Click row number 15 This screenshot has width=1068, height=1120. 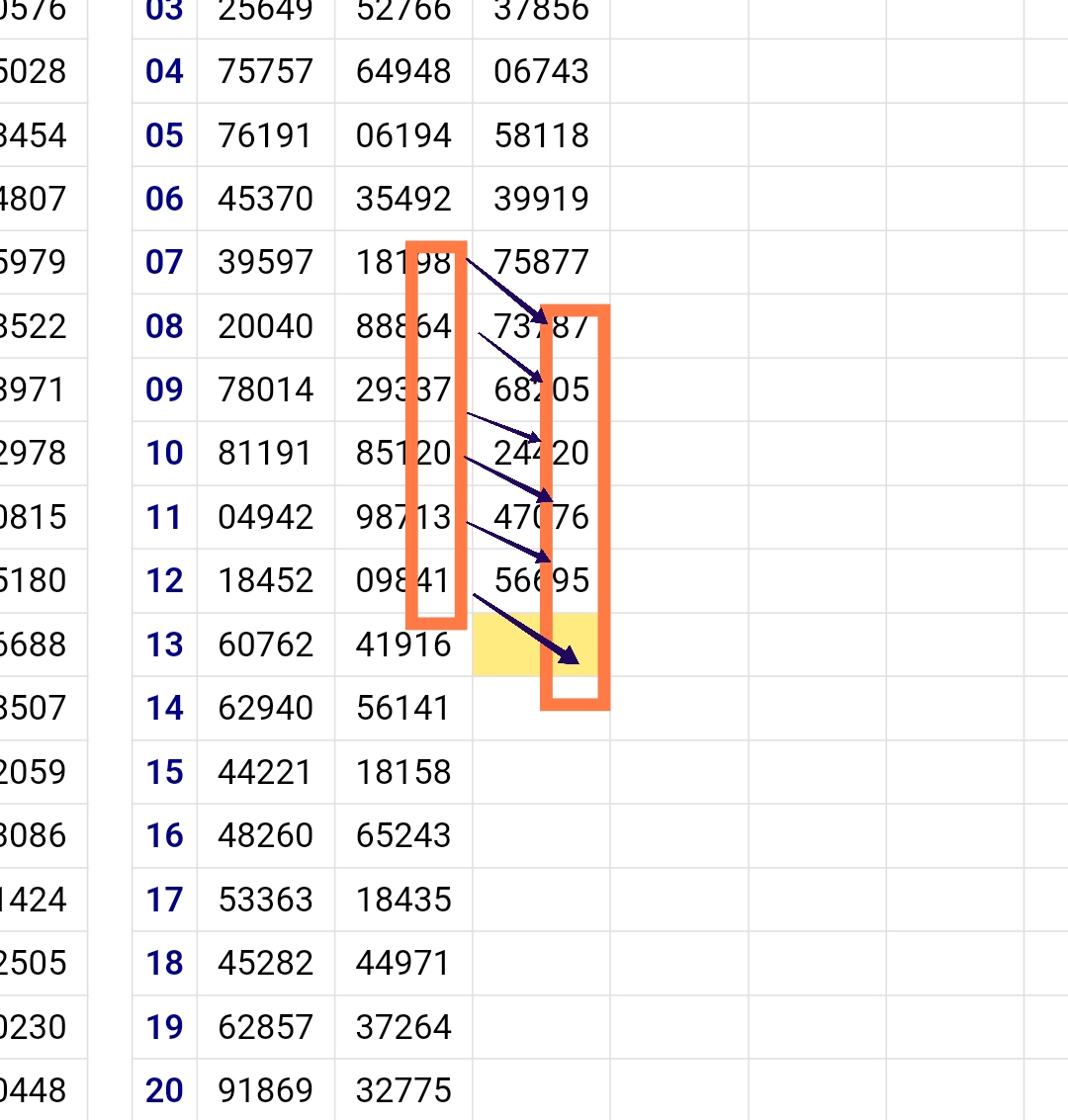pos(164,772)
